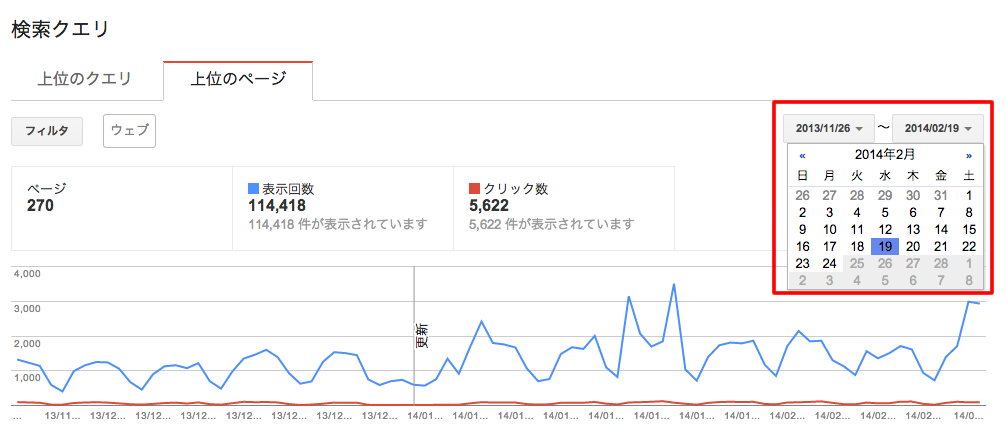Choose February 1 in the calendar
Viewport: 1007px width, 443px height.
point(968,195)
